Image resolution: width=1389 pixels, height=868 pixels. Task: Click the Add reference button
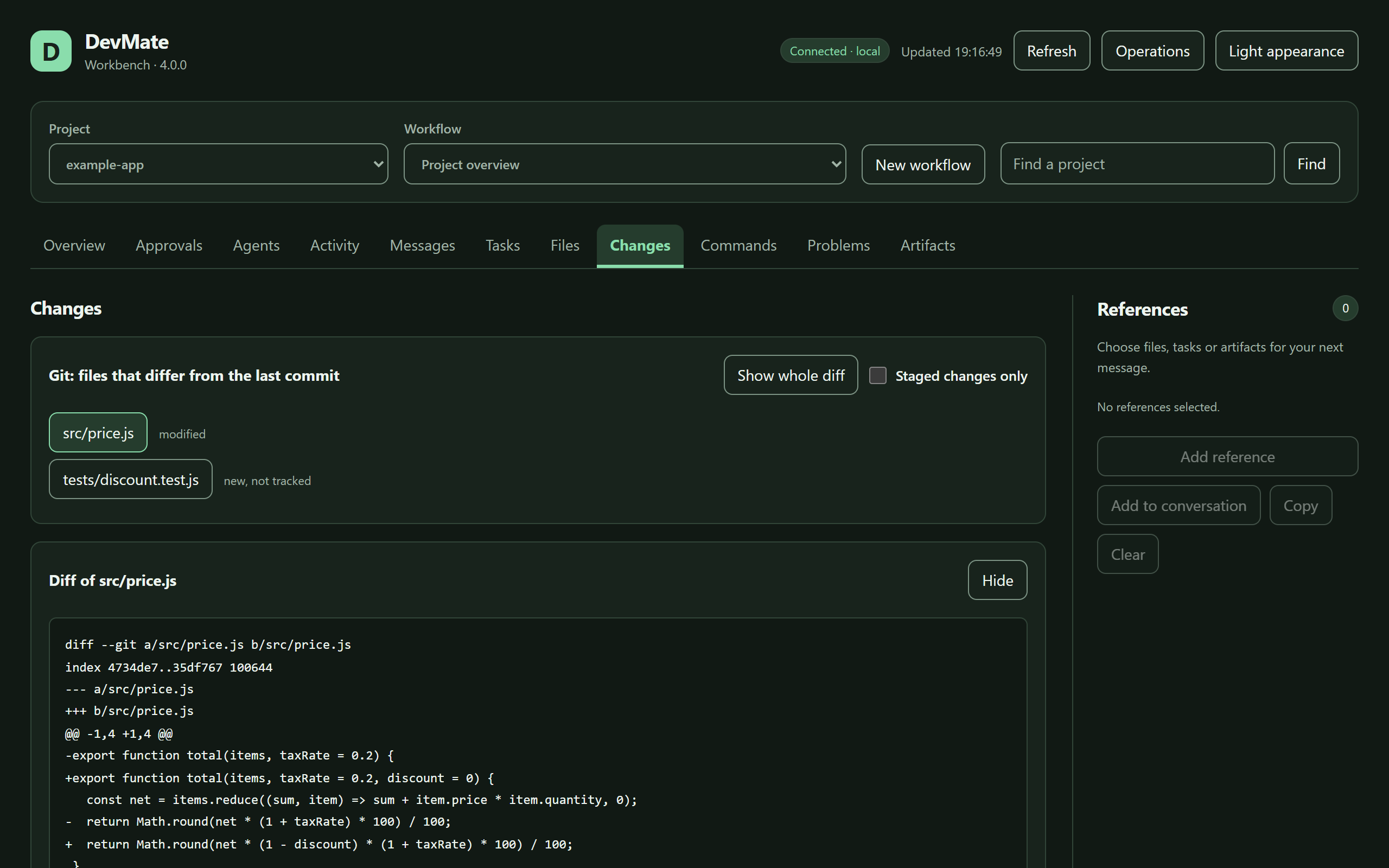1227,456
